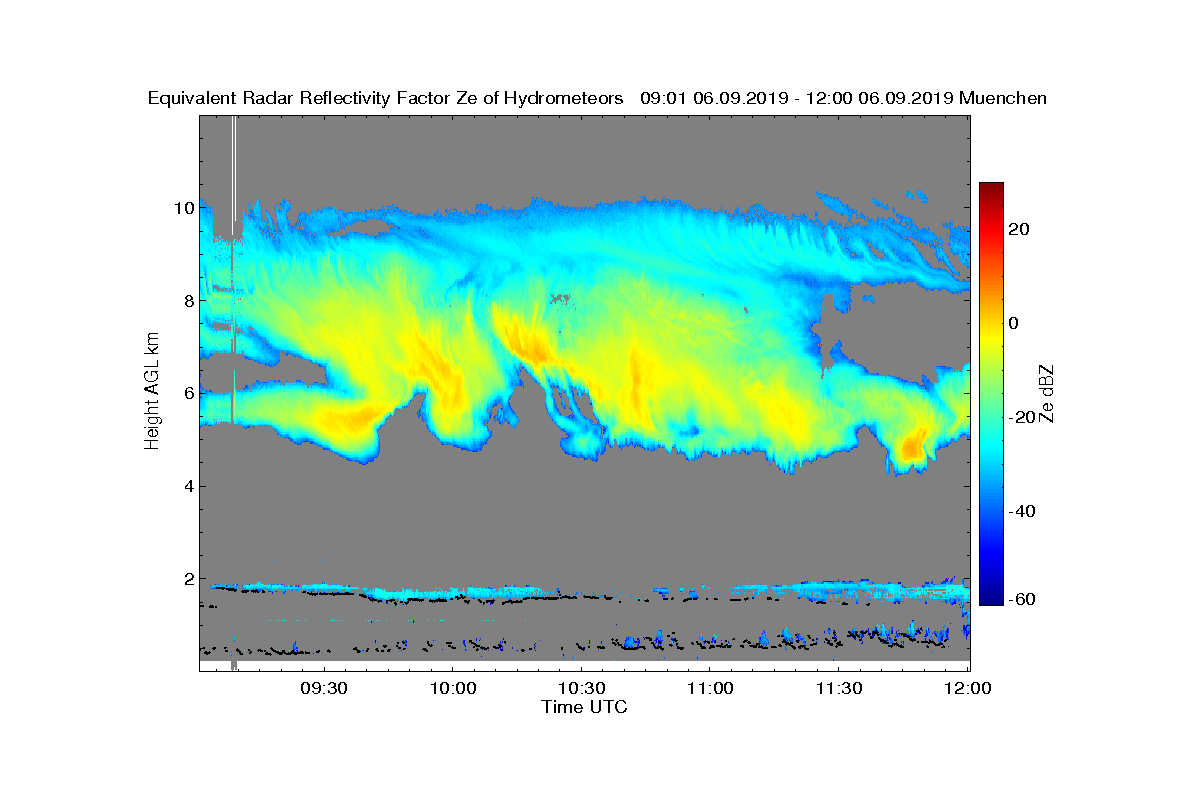Click the 09:30 time tick label

323,688
